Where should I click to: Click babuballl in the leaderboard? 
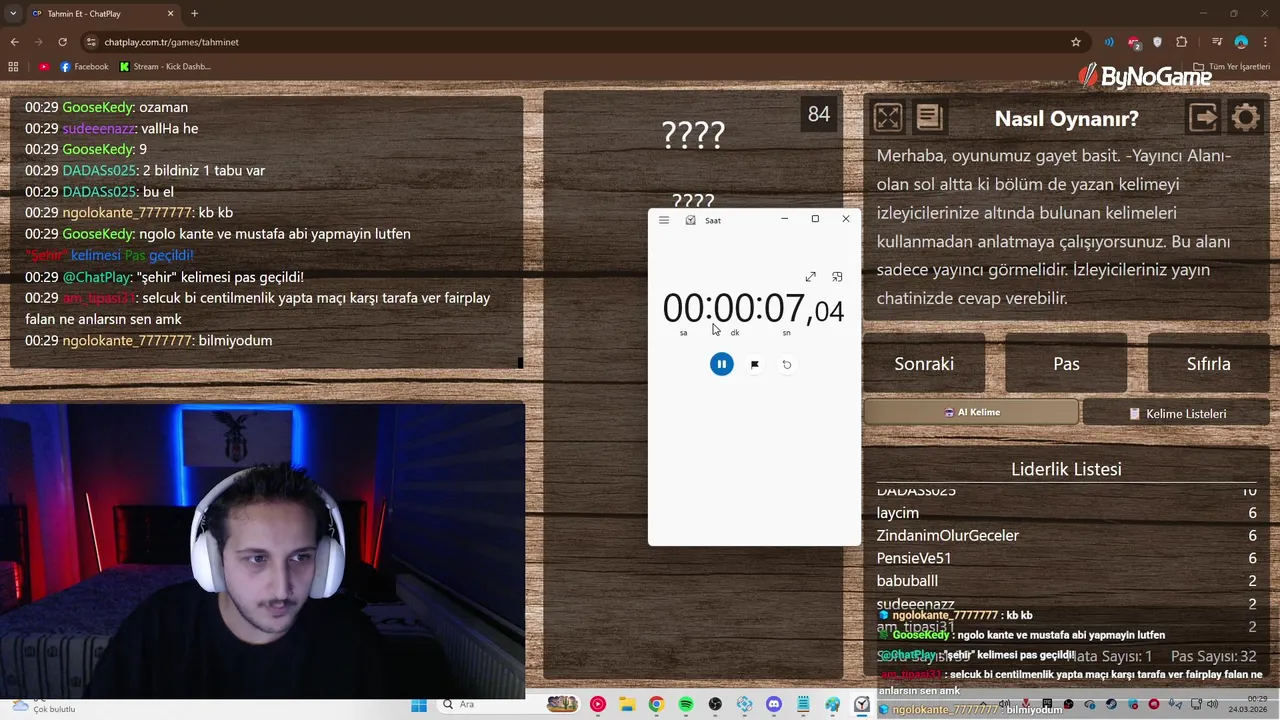pos(907,581)
